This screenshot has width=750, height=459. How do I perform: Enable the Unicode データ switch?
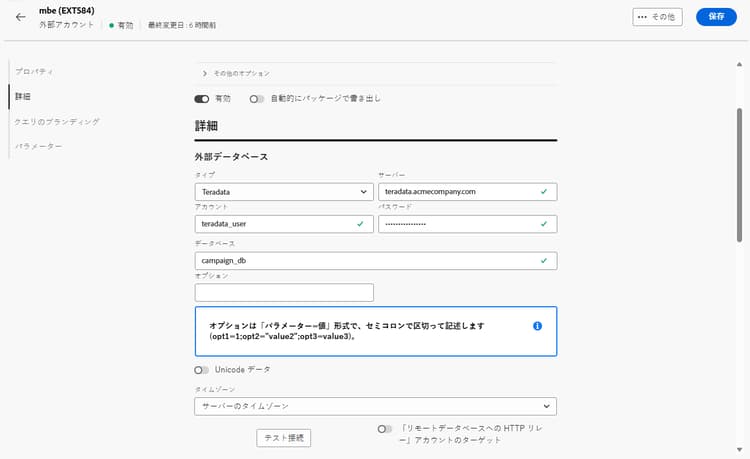pos(201,370)
